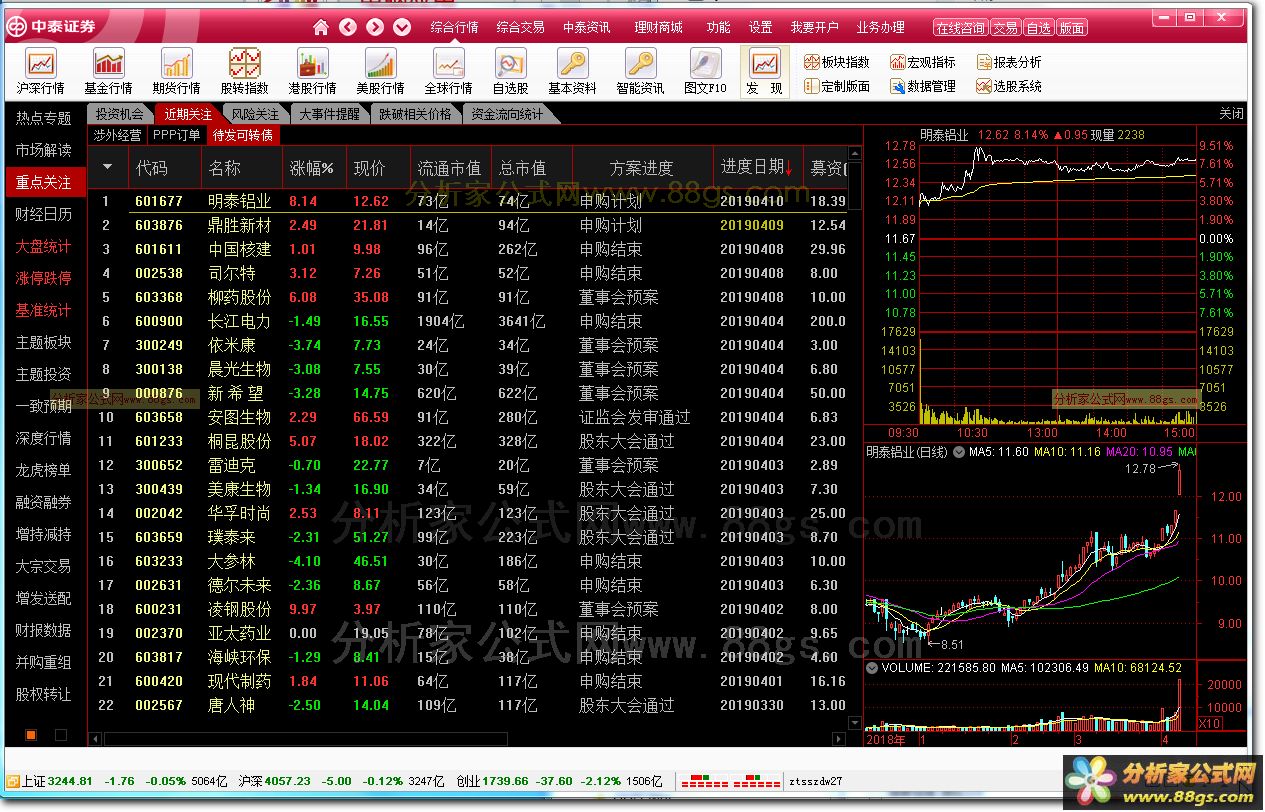This screenshot has height=812, width=1265.
Task: Select 热点专题 in left sidebar
Action: 44,118
